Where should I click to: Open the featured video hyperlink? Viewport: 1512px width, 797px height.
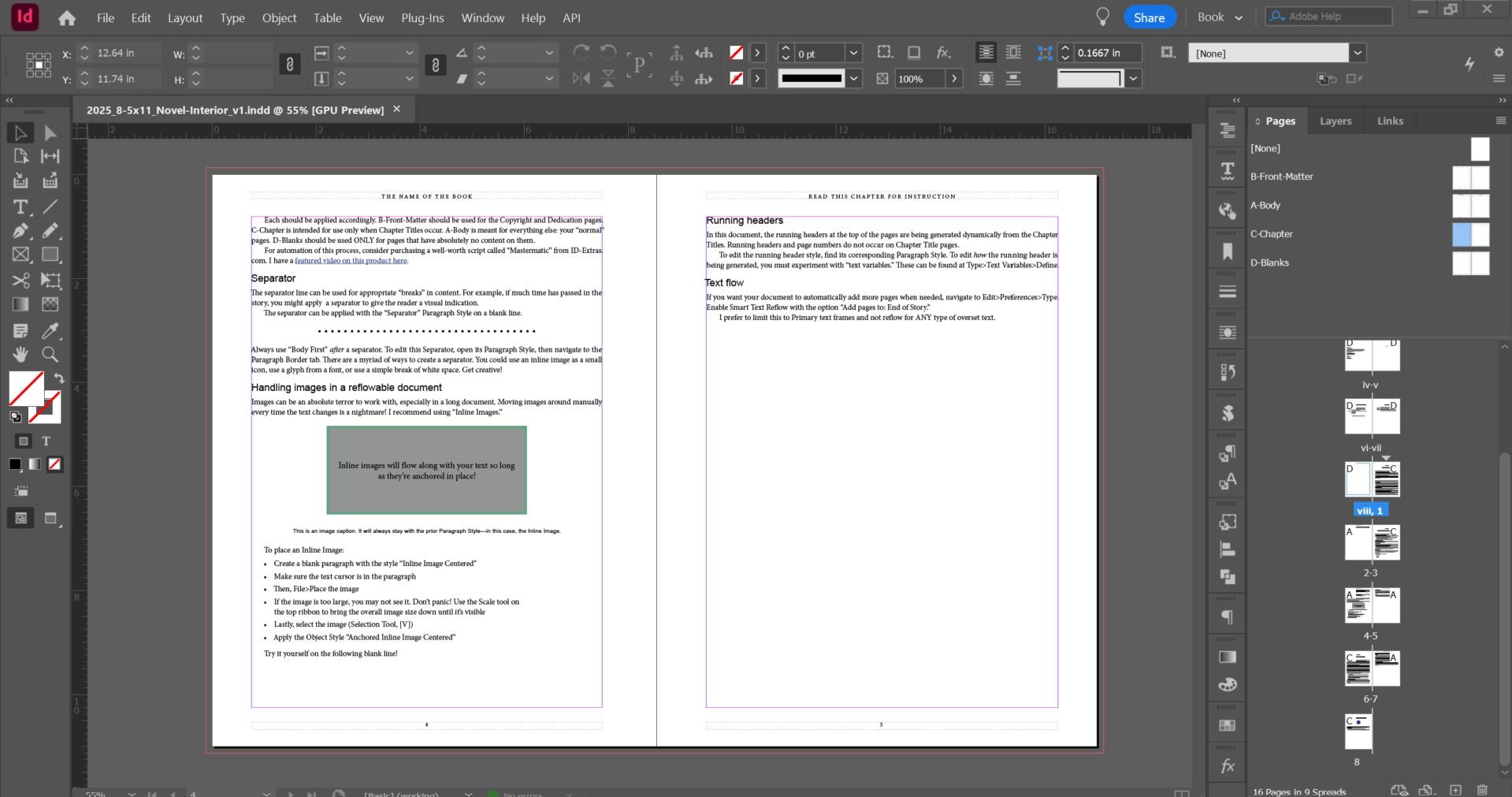click(x=351, y=261)
